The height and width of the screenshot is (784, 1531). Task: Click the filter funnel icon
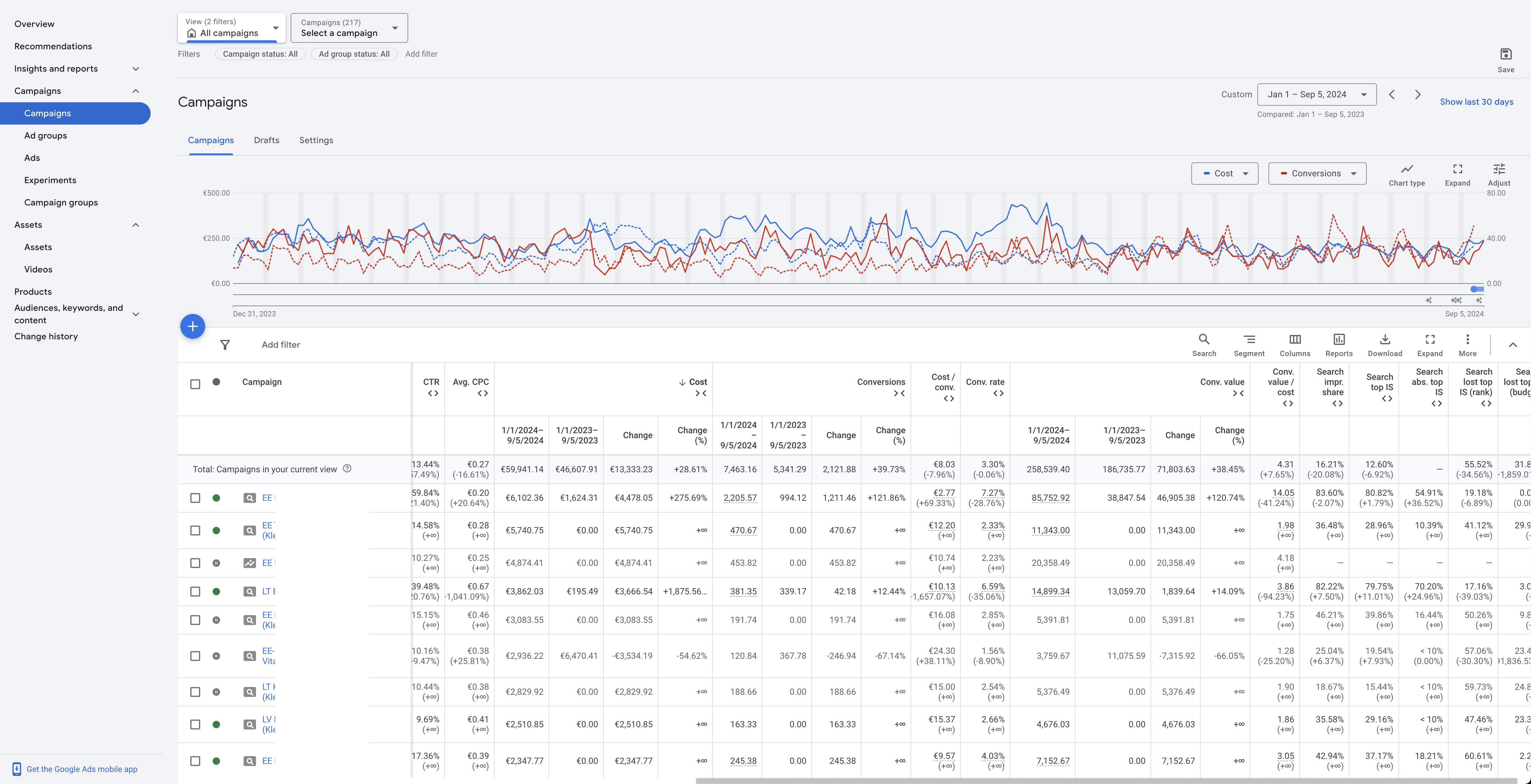point(225,345)
